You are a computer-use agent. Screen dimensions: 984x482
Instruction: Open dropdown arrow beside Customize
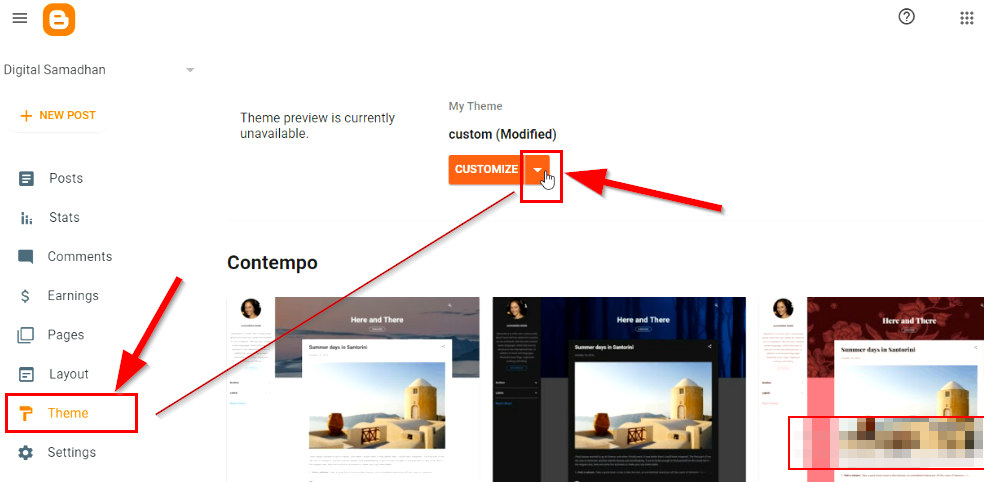click(x=537, y=169)
